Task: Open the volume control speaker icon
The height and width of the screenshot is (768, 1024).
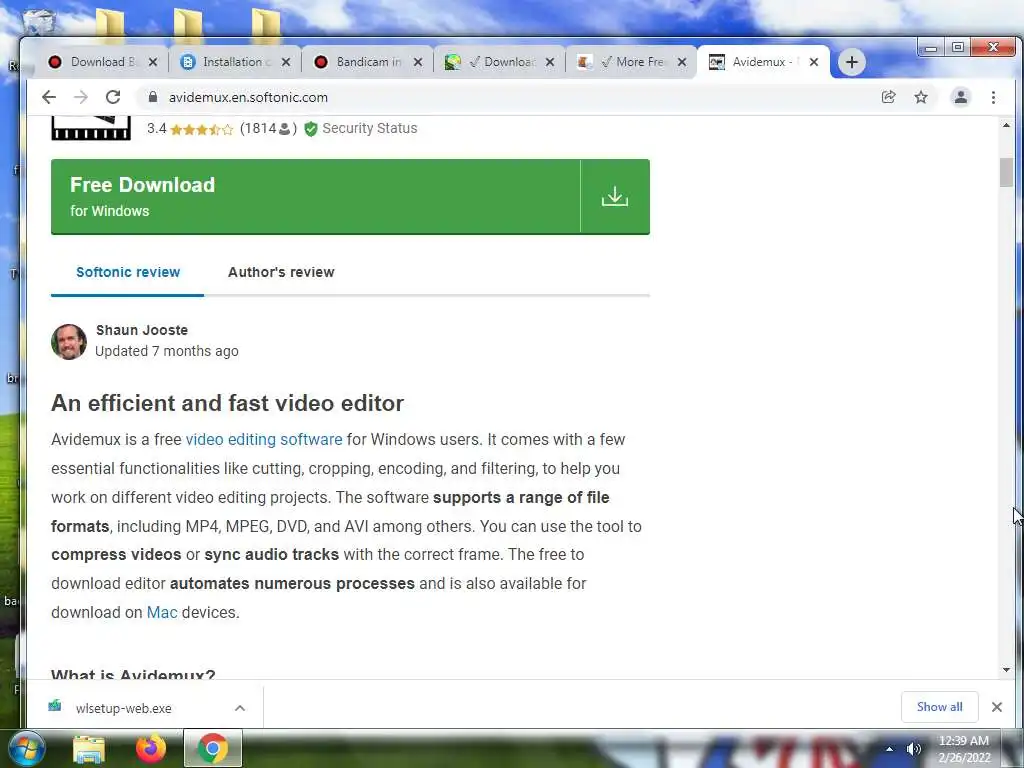Action: coord(914,749)
